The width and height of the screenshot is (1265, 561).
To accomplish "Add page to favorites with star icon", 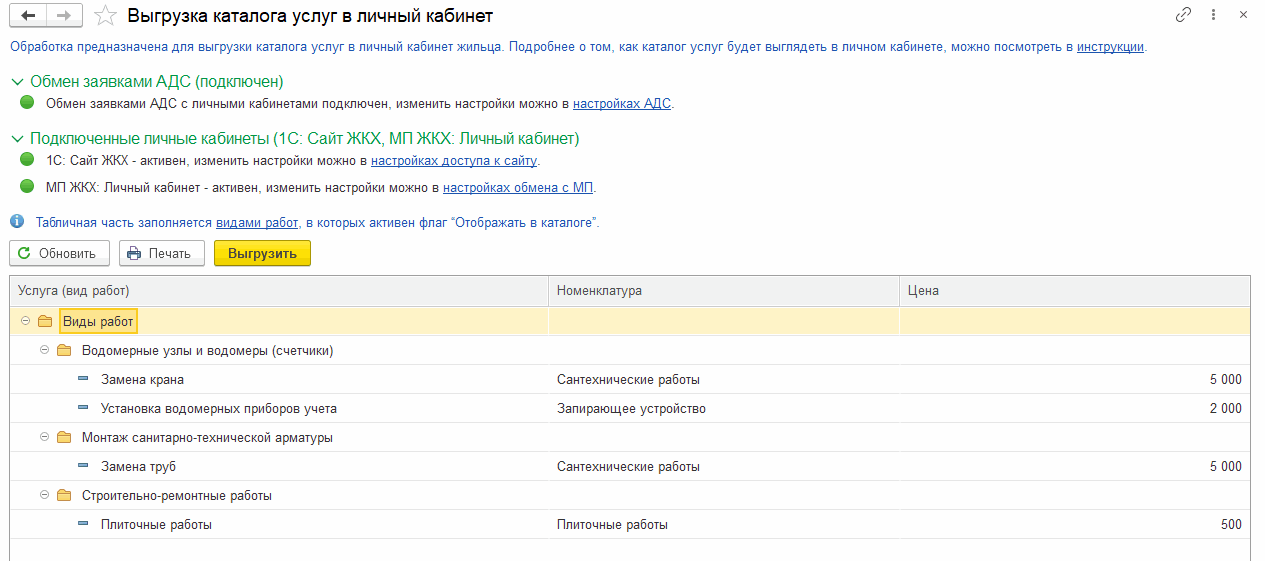I will 104,16.
